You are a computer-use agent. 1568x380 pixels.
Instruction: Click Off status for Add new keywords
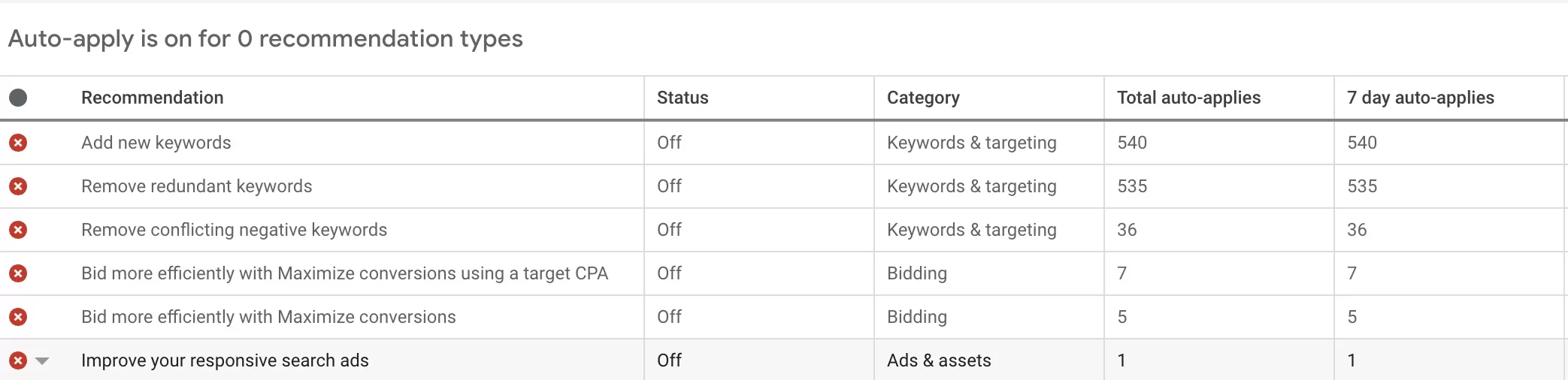click(x=669, y=143)
